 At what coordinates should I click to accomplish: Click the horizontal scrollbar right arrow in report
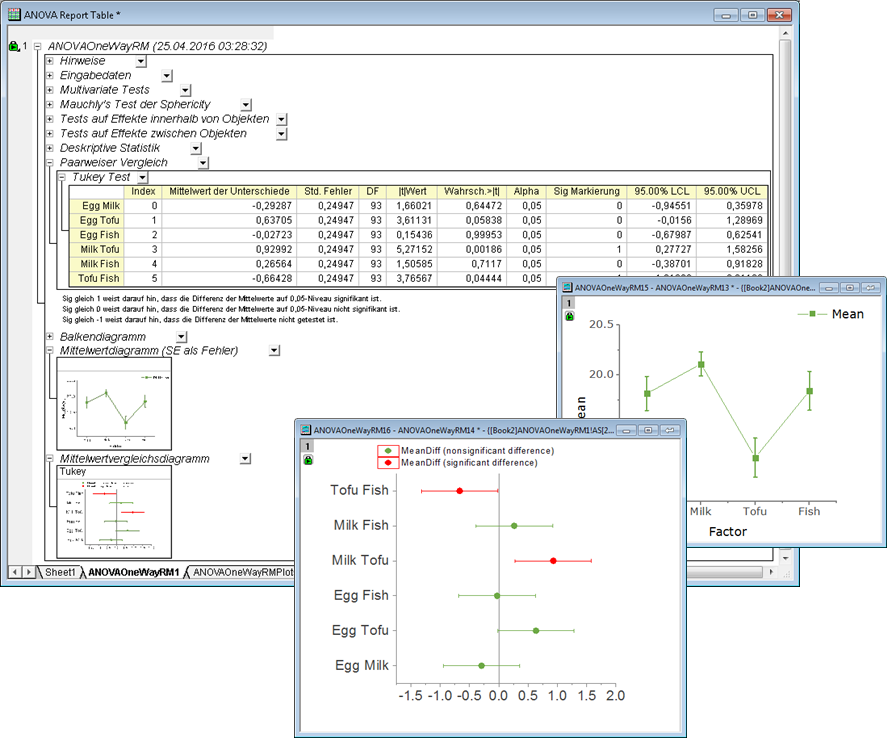771,572
